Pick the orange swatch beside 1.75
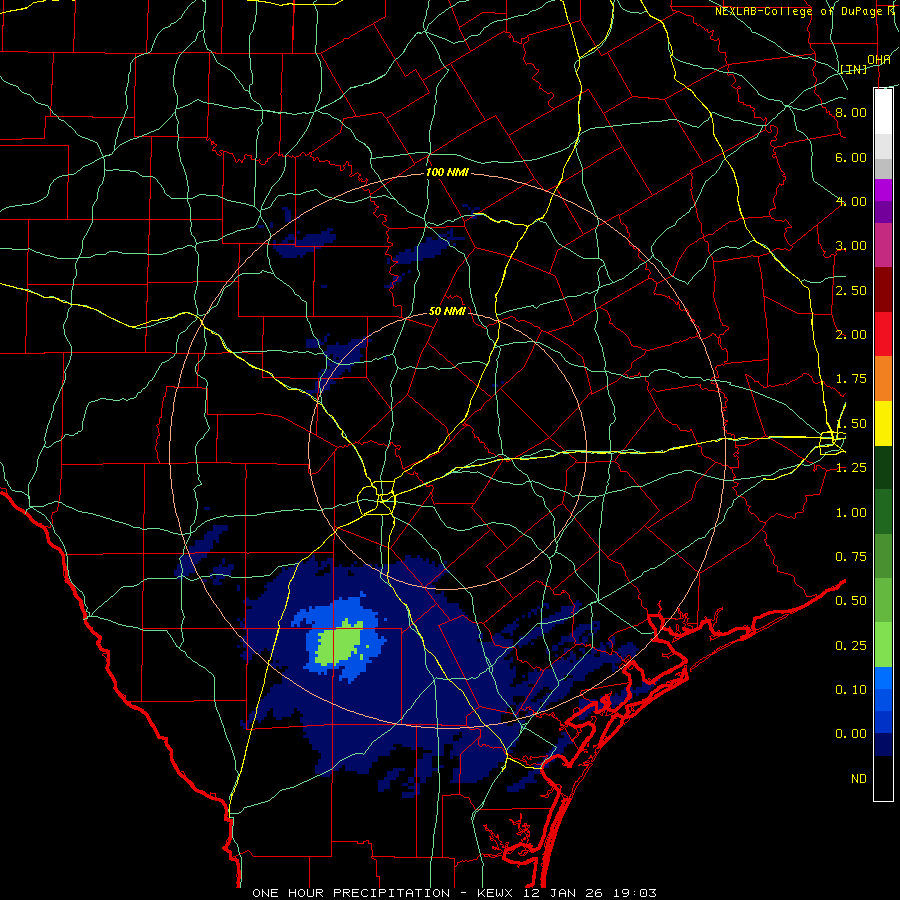900x900 pixels. 883,379
